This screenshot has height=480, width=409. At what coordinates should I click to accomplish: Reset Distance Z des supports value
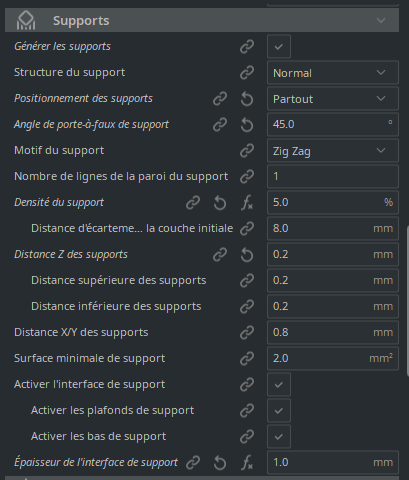click(247, 255)
